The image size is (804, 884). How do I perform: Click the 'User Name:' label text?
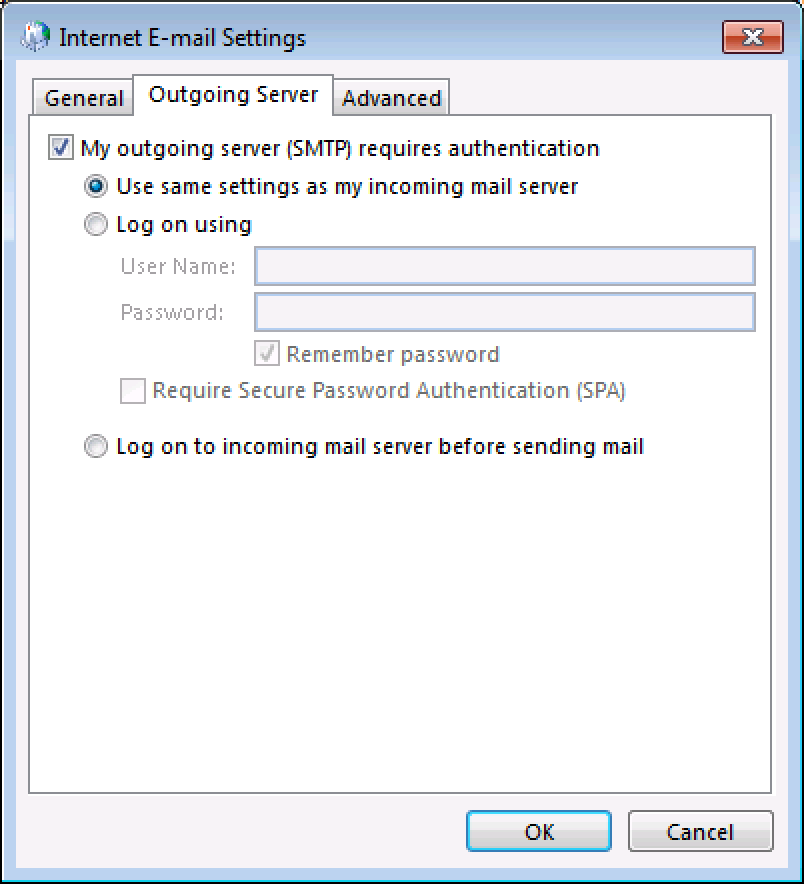(x=178, y=266)
